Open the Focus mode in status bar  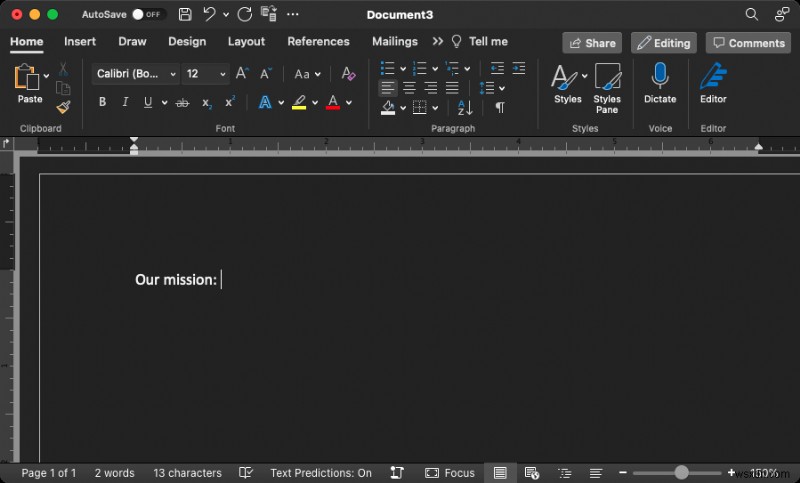click(x=449, y=473)
